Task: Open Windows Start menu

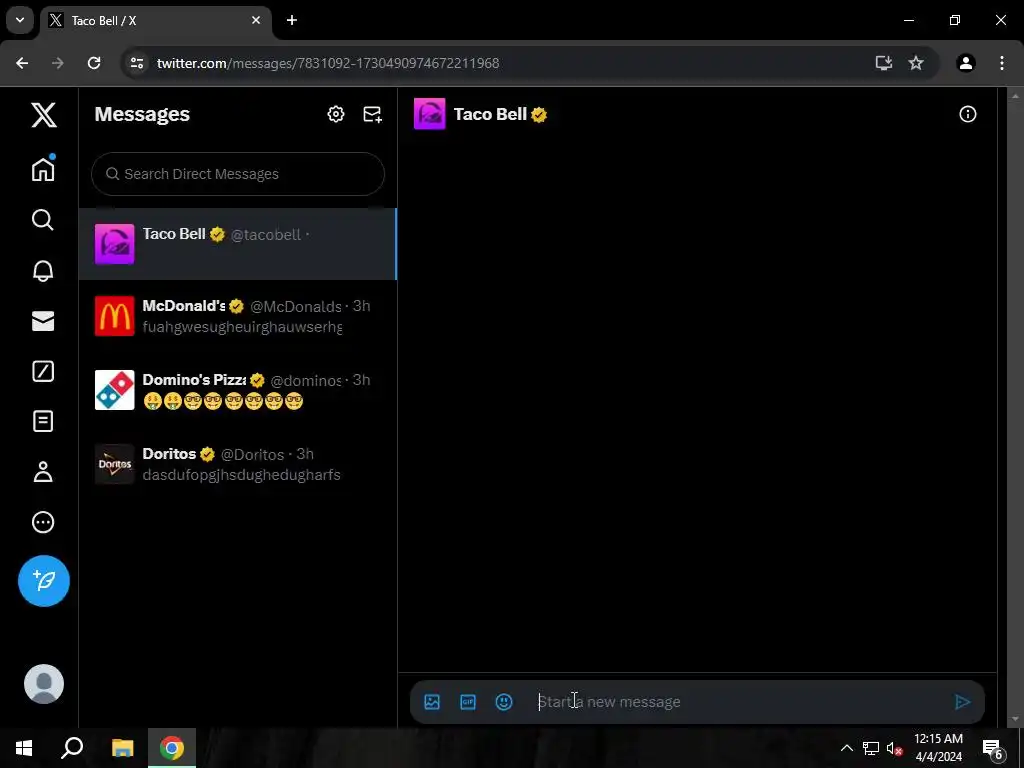Action: pyautogui.click(x=24, y=748)
